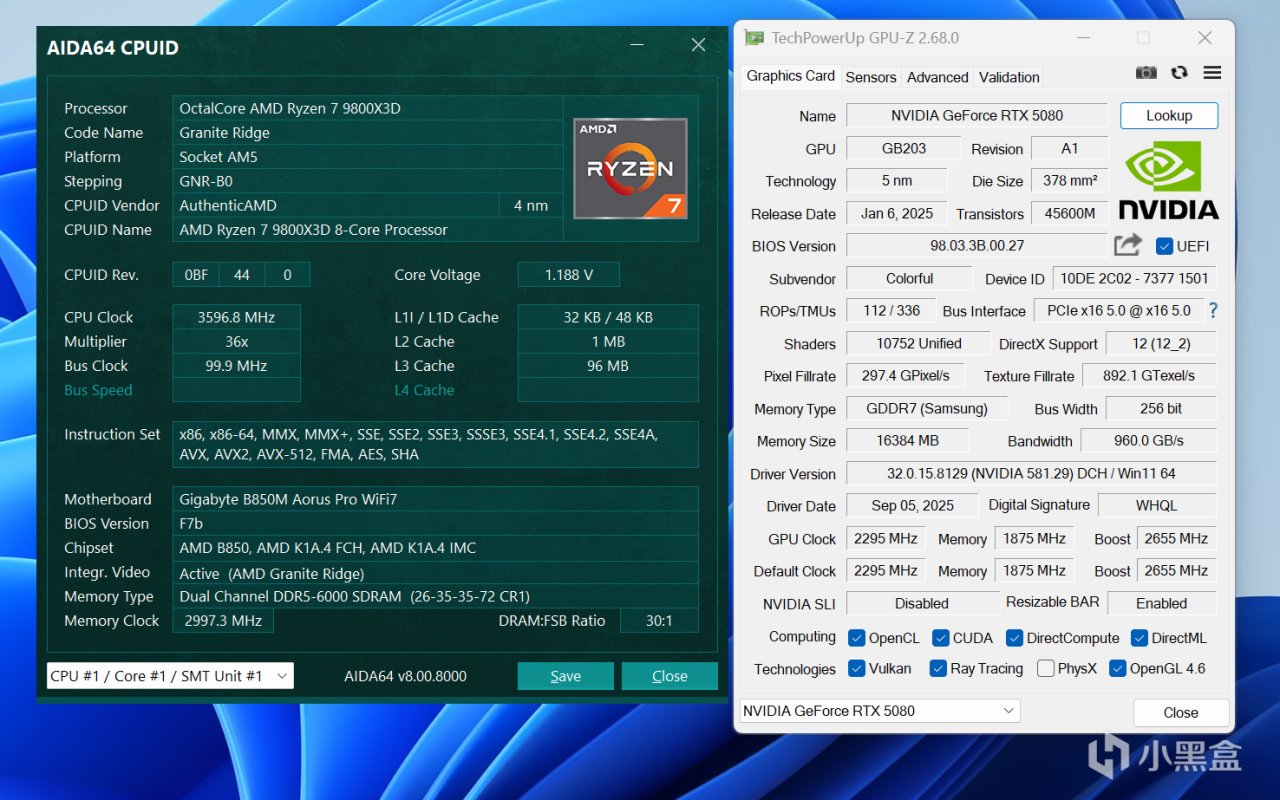Toggle the DirectCompute checkbox

click(1014, 638)
